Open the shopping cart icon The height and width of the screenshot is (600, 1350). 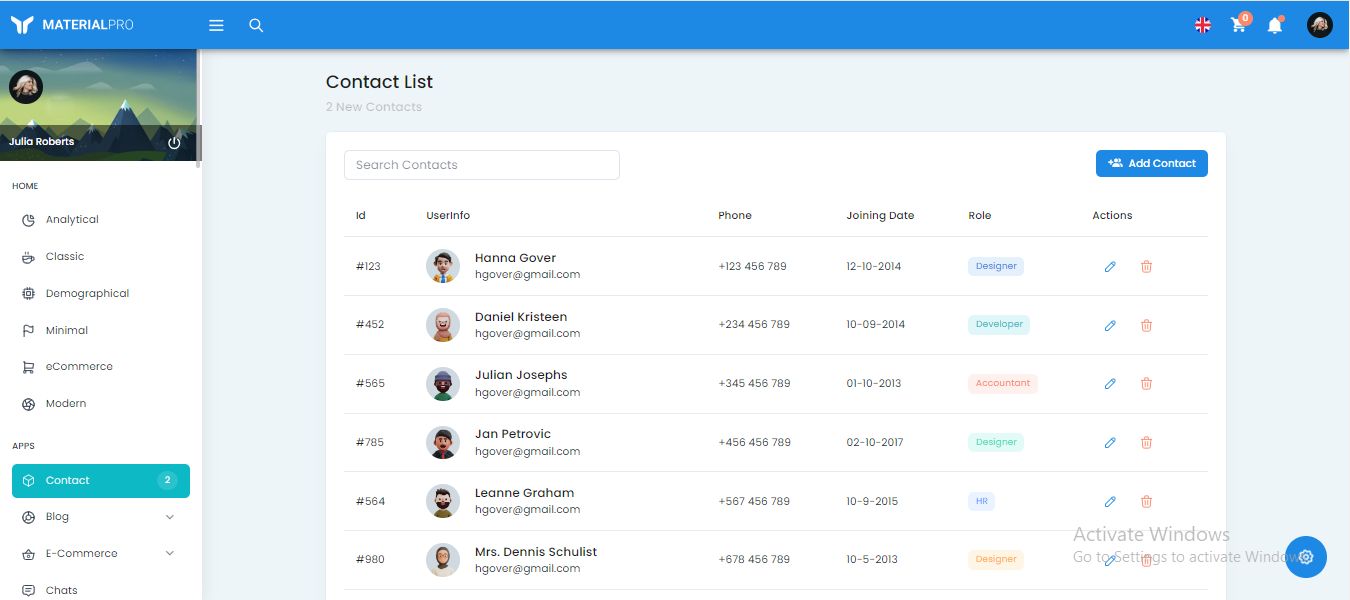coord(1239,25)
